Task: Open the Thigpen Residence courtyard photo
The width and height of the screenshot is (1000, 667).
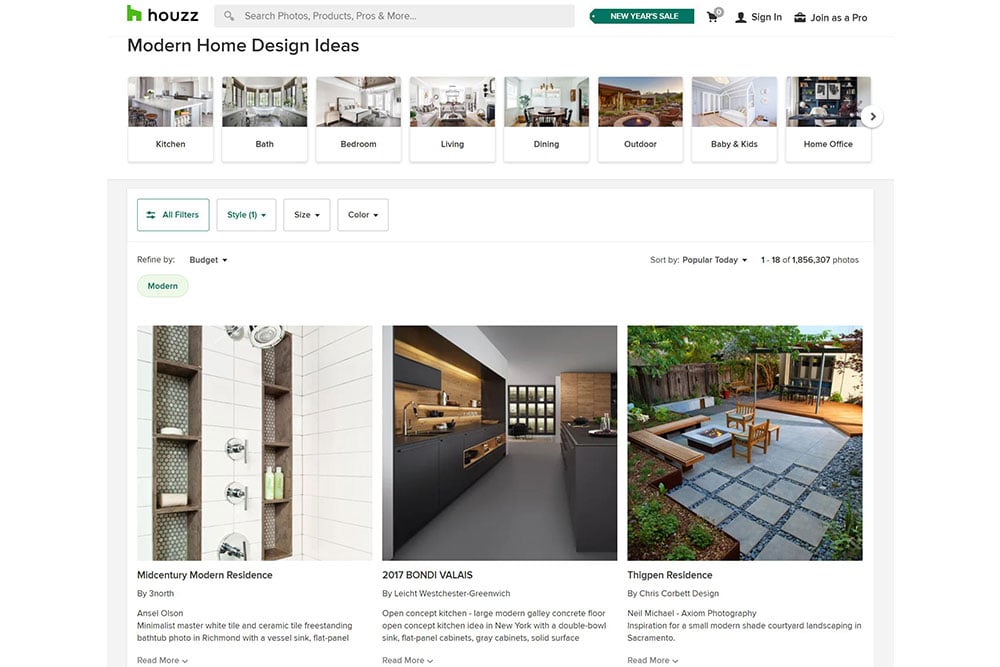Action: click(x=745, y=443)
